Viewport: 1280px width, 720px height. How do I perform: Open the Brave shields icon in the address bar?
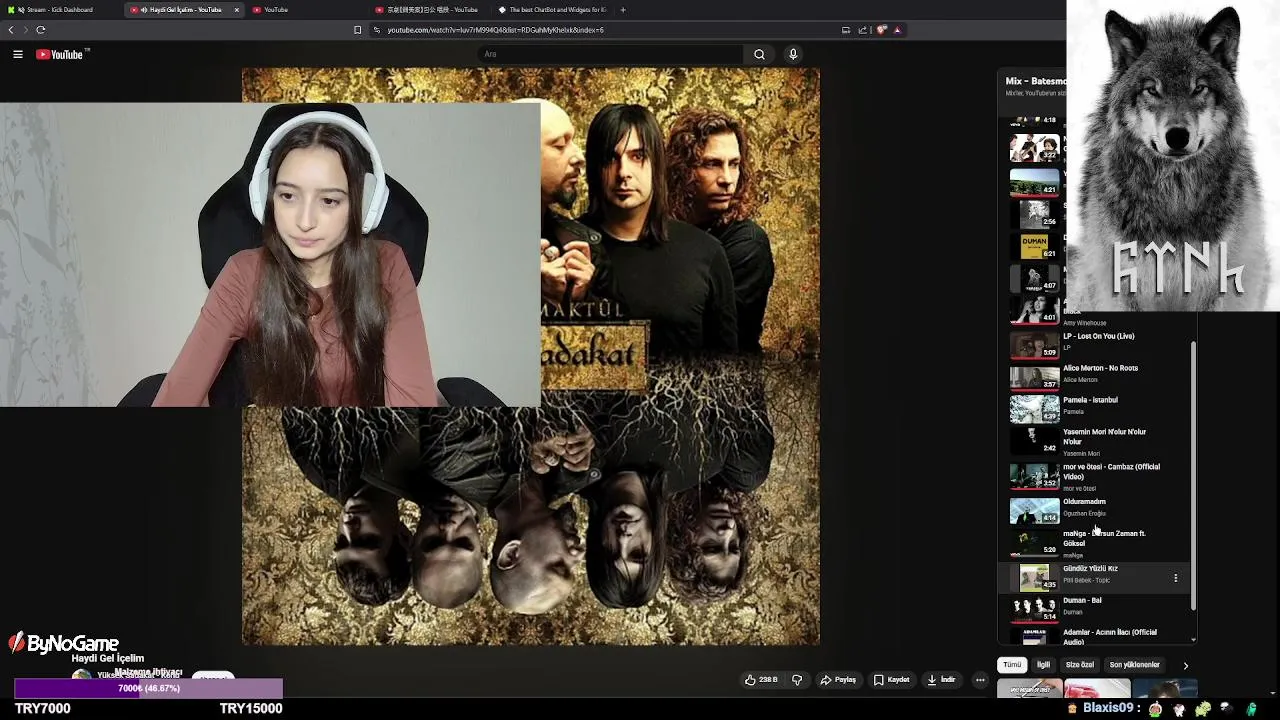click(882, 30)
